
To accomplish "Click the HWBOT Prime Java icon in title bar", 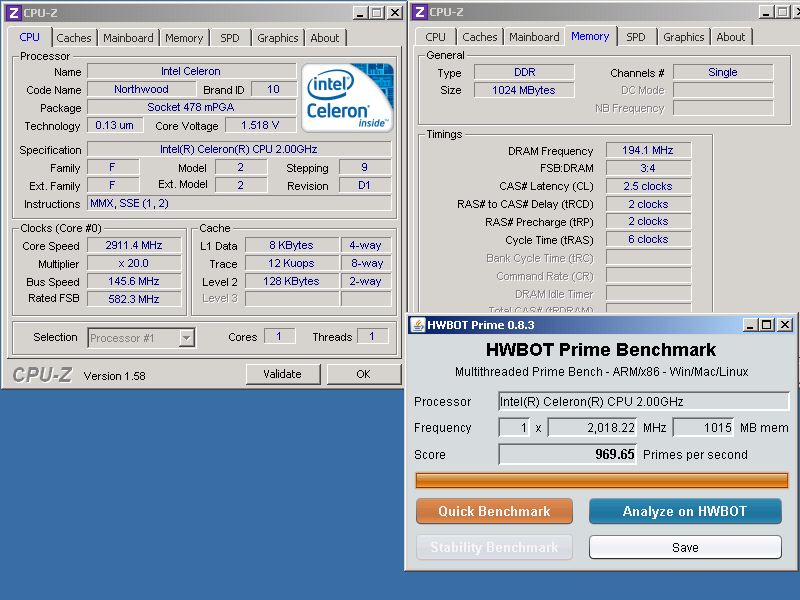I will click(418, 325).
